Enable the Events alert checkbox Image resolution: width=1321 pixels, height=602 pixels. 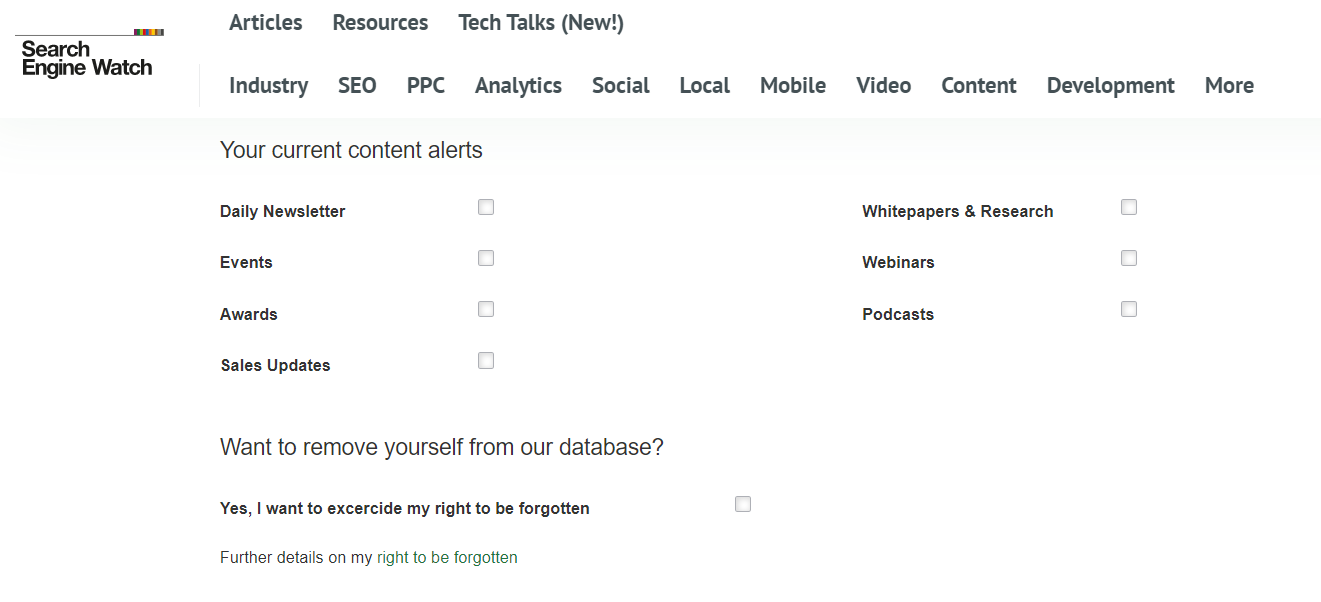pyautogui.click(x=486, y=258)
